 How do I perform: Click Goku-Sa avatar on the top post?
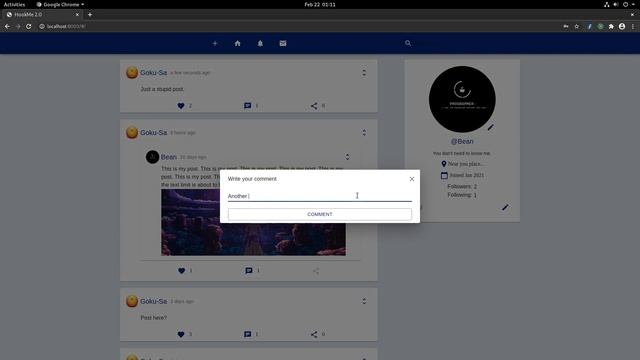[132, 73]
